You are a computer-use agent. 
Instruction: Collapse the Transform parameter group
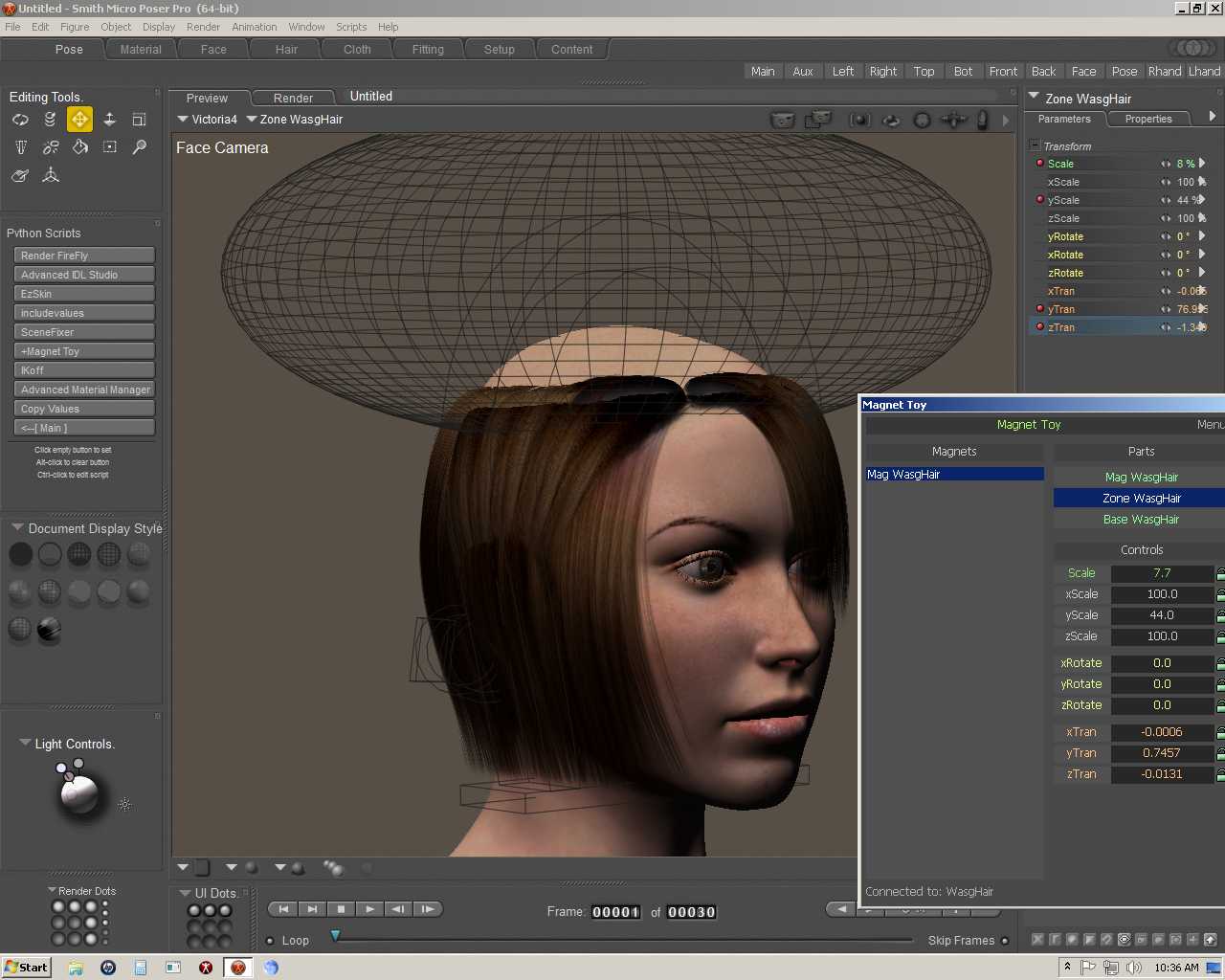1035,145
